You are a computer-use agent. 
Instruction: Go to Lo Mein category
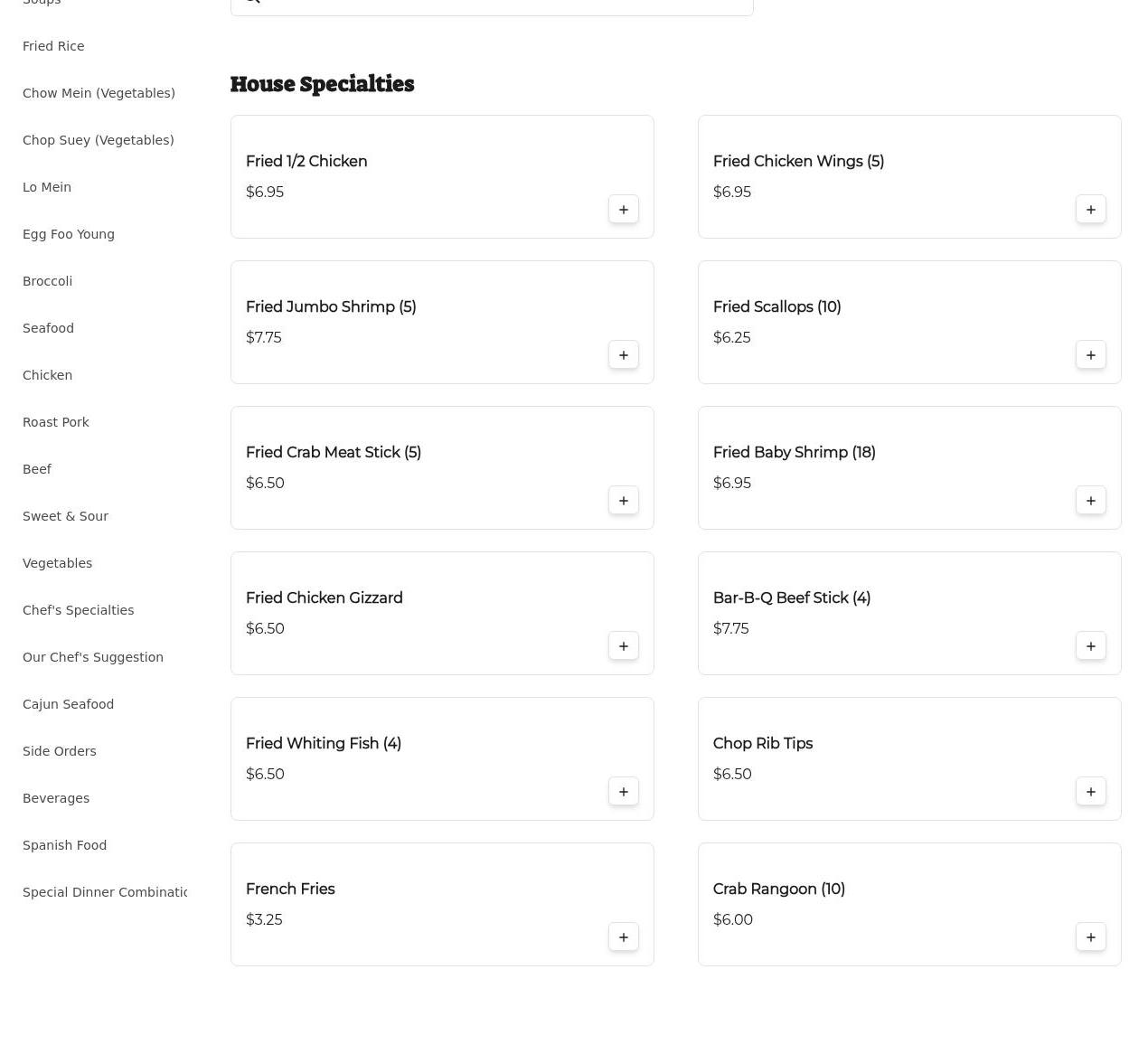click(47, 187)
